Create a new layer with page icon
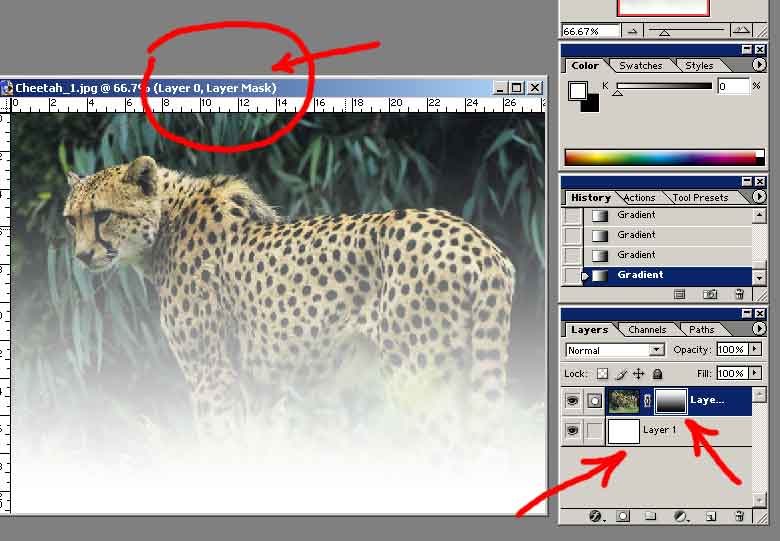780x541 pixels. 711,517
